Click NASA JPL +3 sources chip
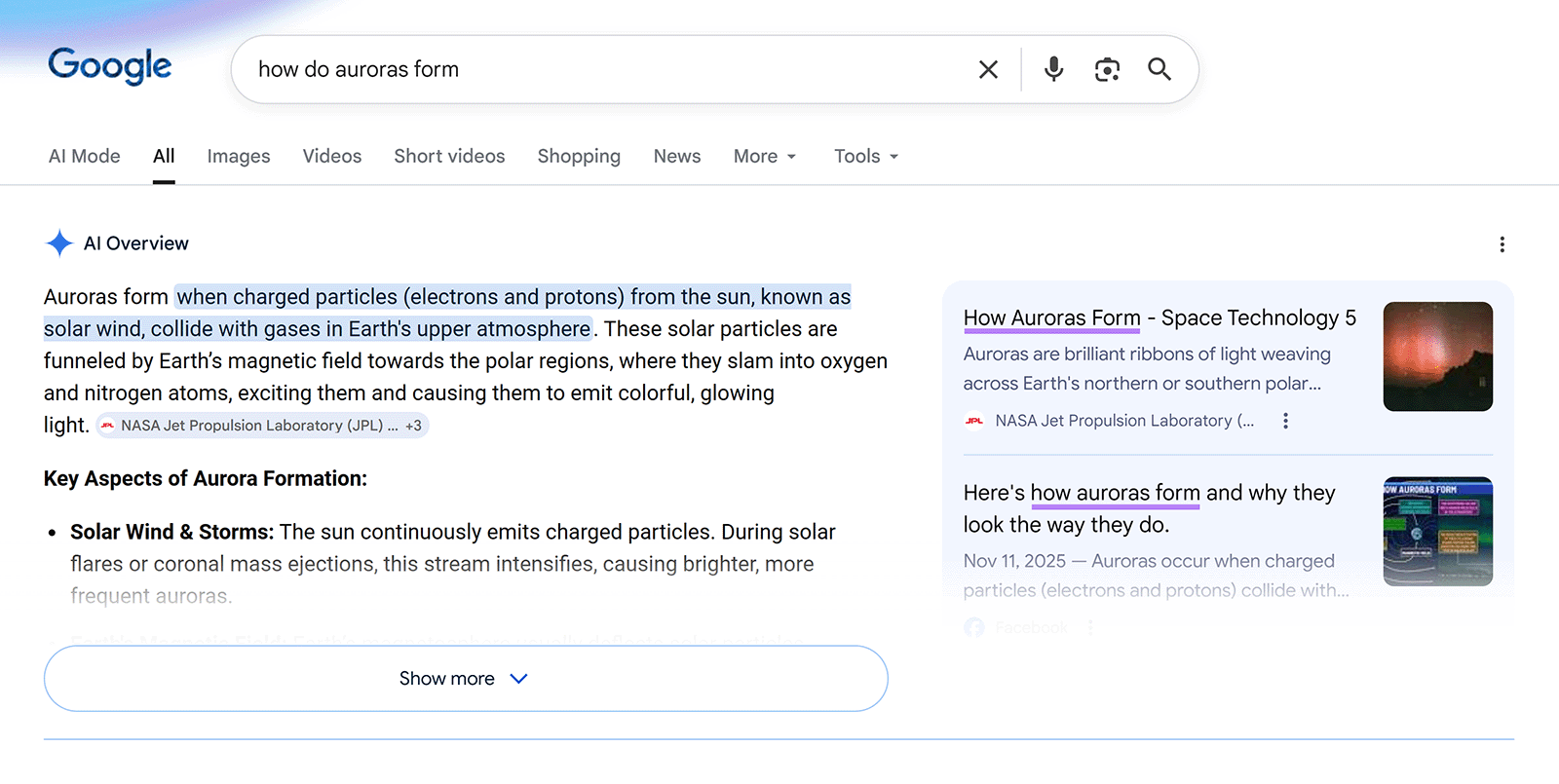 pos(263,426)
